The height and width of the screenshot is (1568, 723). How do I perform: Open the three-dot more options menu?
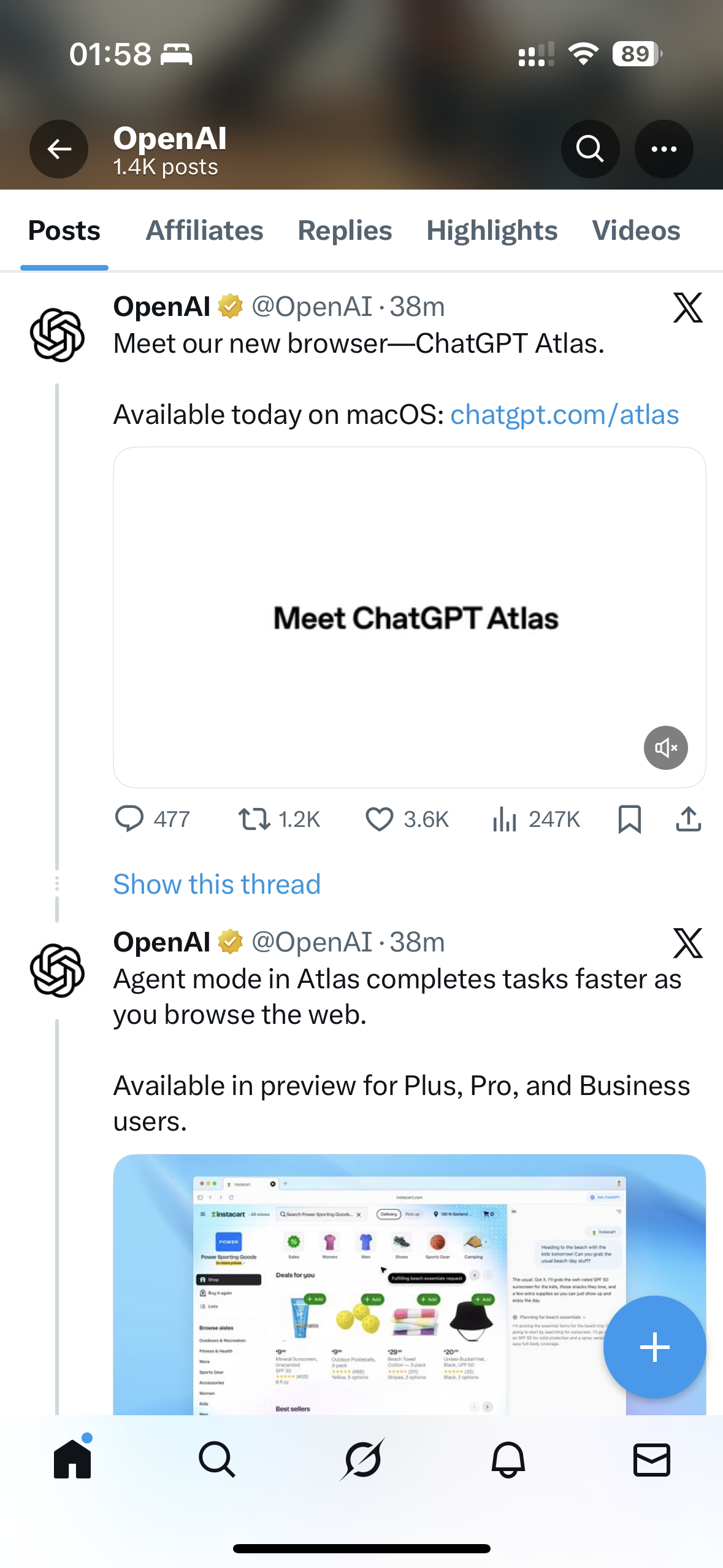pyautogui.click(x=664, y=149)
